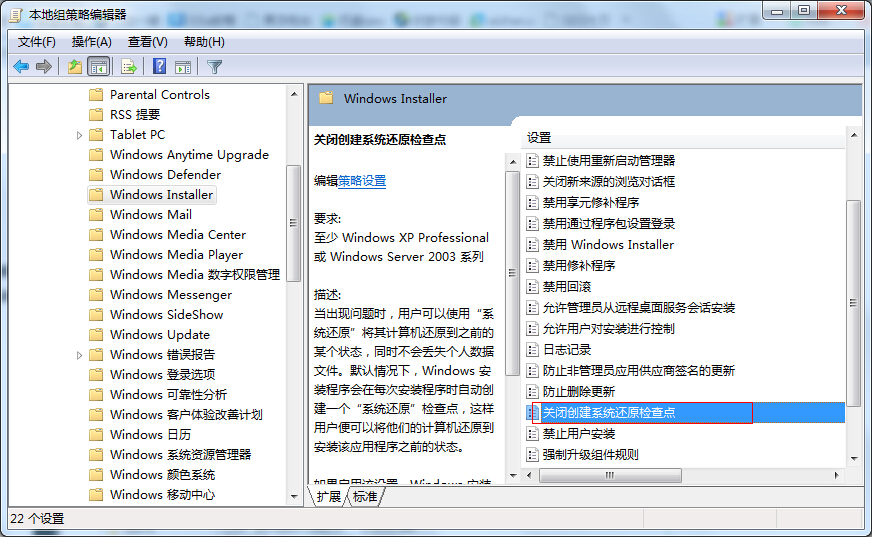Open the 帮助(H) menu
872x537 pixels.
[x=204, y=42]
